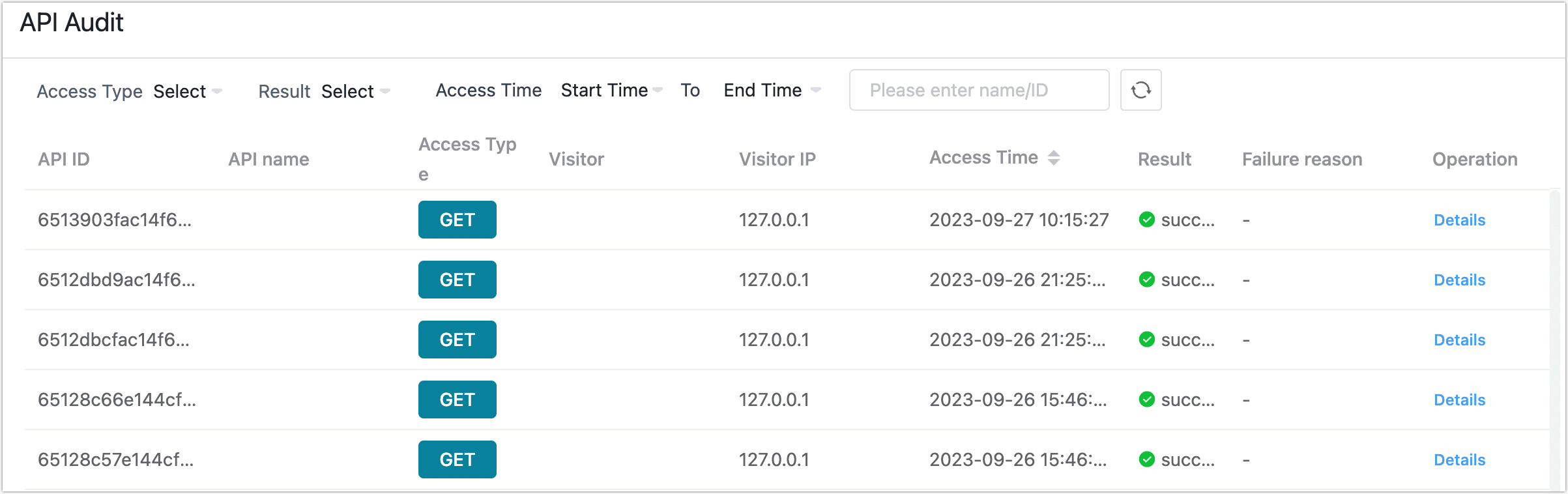Click the refresh icon button

pos(1140,90)
